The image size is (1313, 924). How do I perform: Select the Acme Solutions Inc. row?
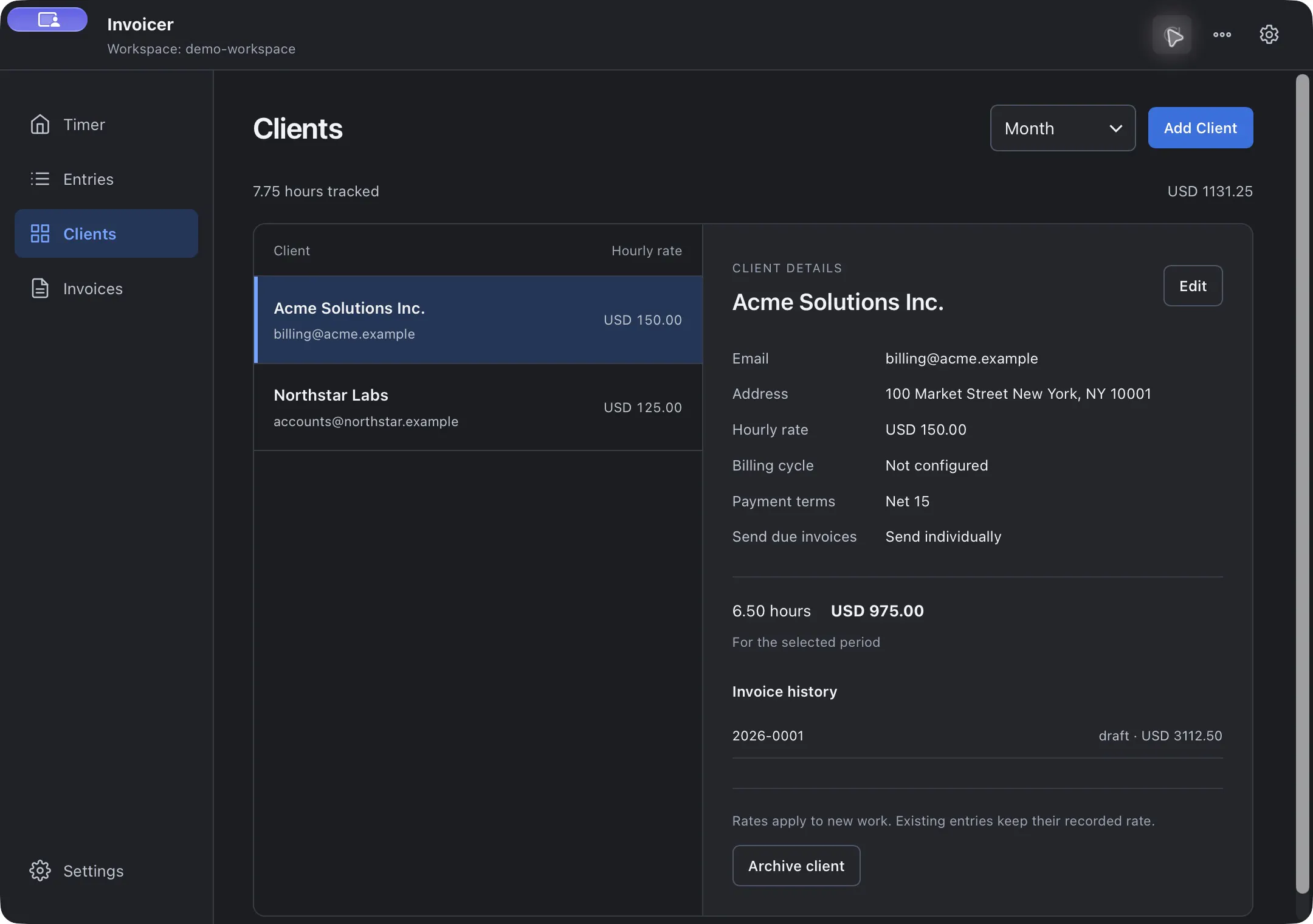(478, 320)
